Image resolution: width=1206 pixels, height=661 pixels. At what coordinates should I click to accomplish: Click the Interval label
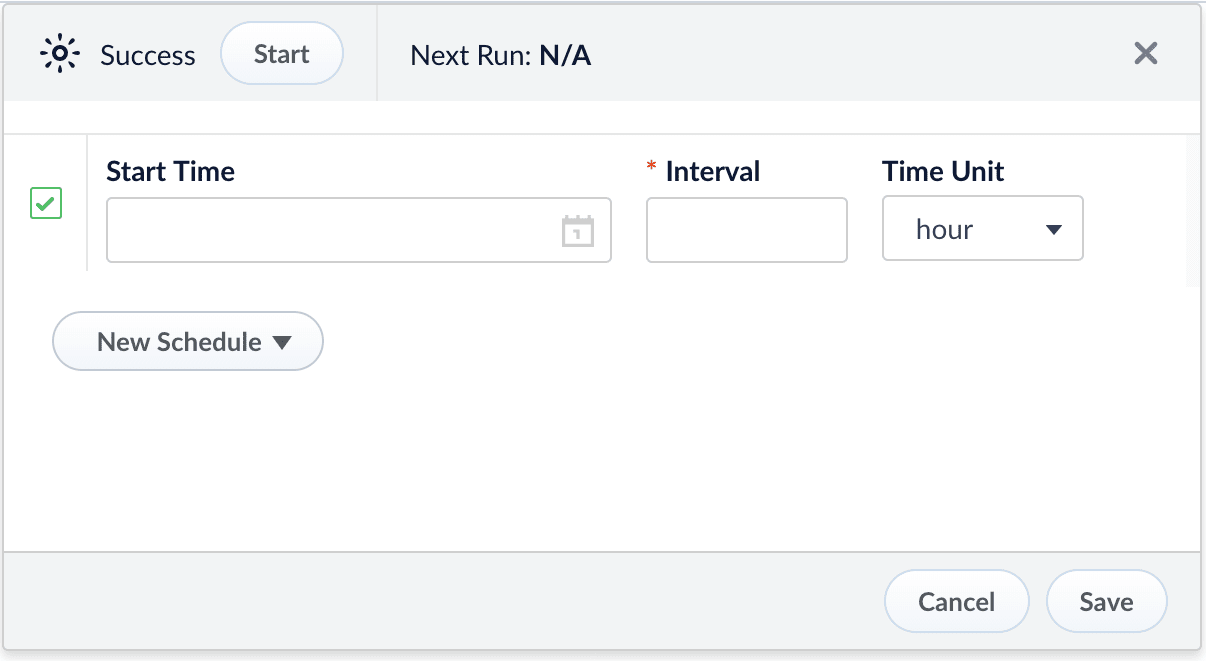[711, 171]
